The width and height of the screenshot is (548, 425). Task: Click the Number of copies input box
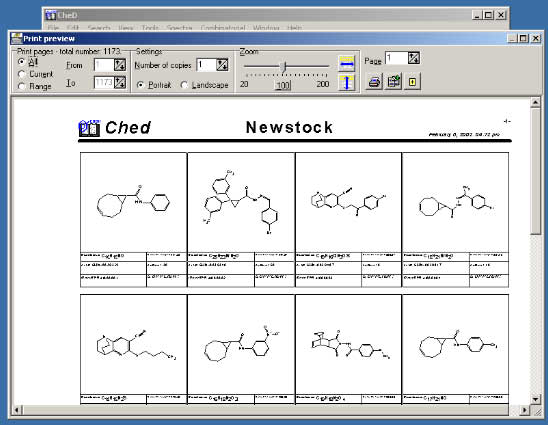coord(206,65)
